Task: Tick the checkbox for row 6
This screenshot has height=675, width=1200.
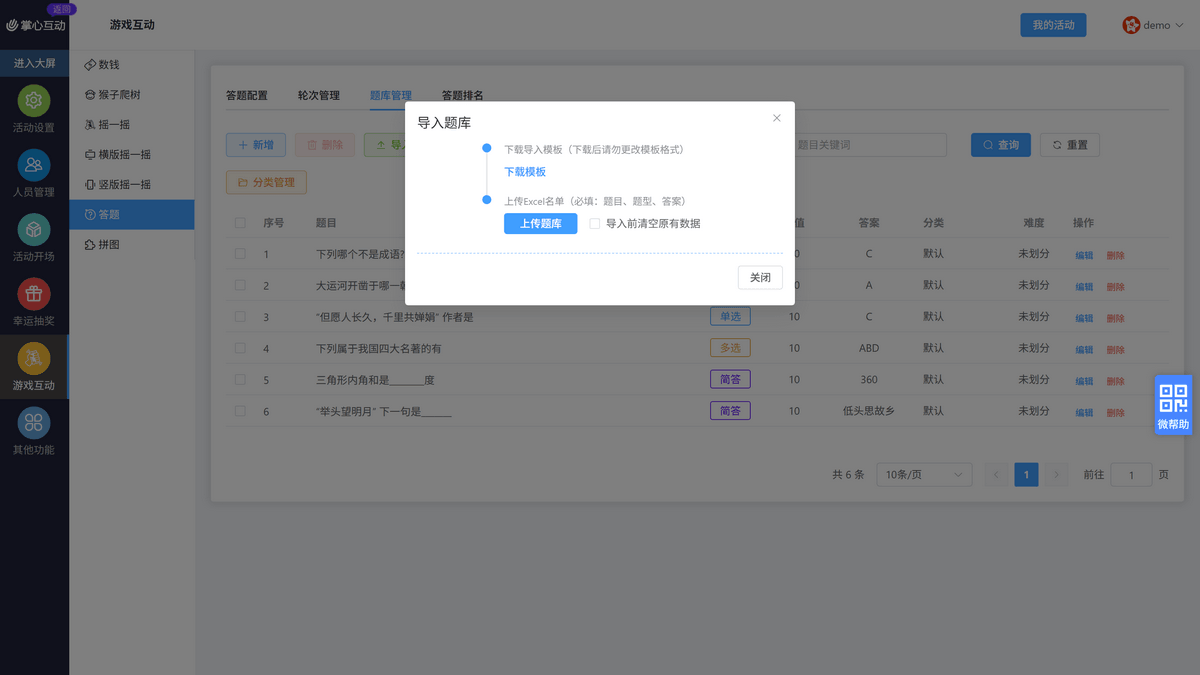Action: tap(240, 411)
